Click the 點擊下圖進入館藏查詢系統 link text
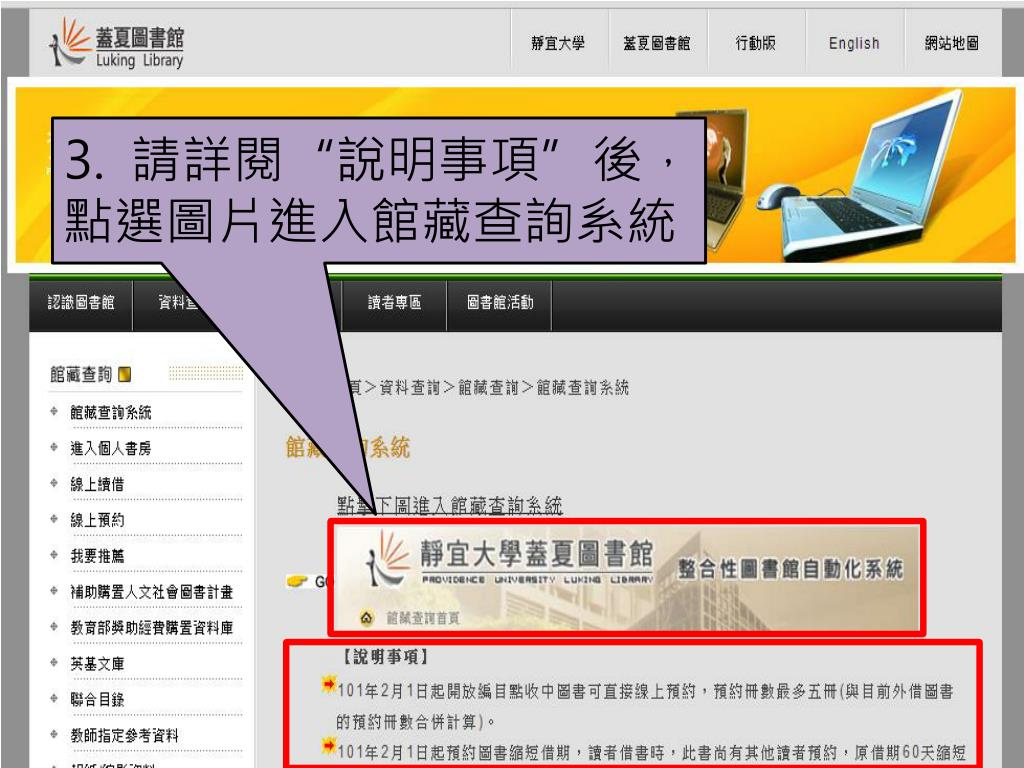This screenshot has height=768, width=1024. 449,505
